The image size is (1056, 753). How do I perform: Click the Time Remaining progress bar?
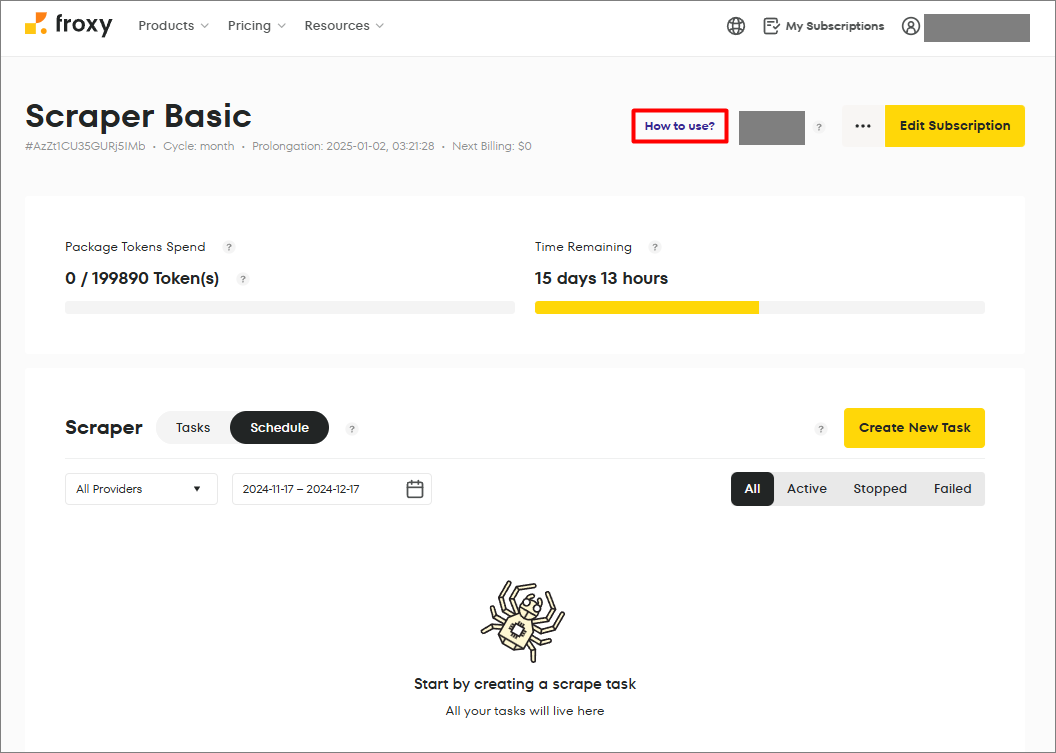click(x=760, y=308)
